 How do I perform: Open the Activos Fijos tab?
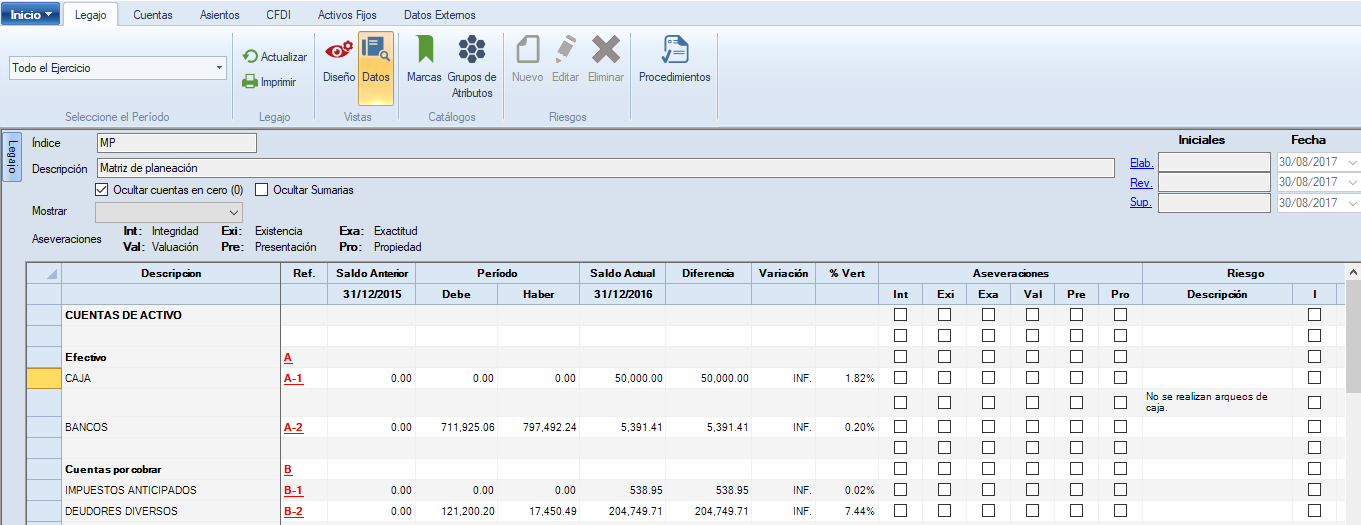[347, 15]
